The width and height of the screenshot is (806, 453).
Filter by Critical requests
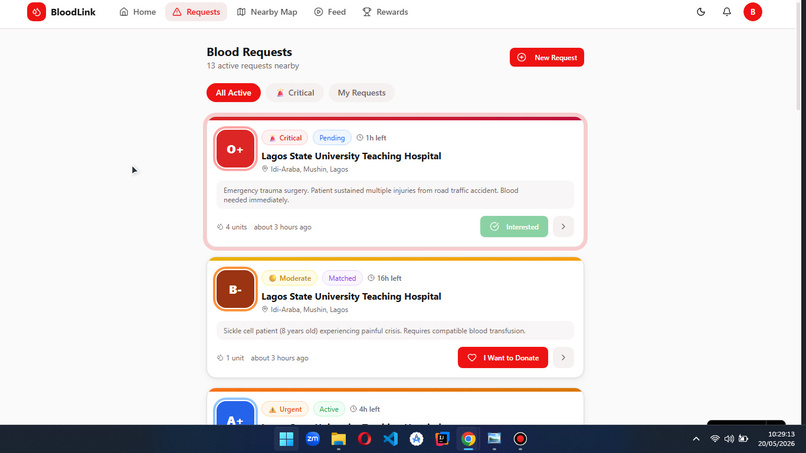pos(295,93)
